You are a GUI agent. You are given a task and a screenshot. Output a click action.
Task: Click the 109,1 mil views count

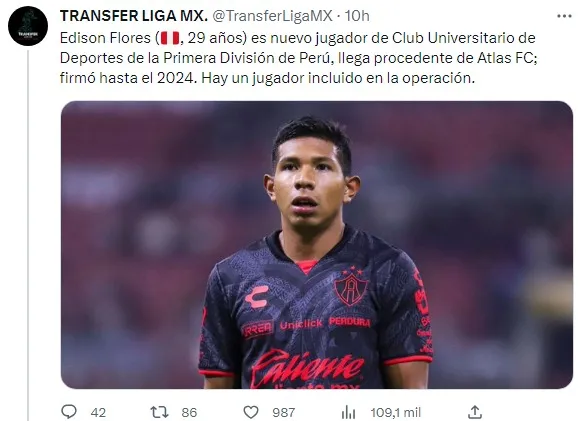coord(396,412)
